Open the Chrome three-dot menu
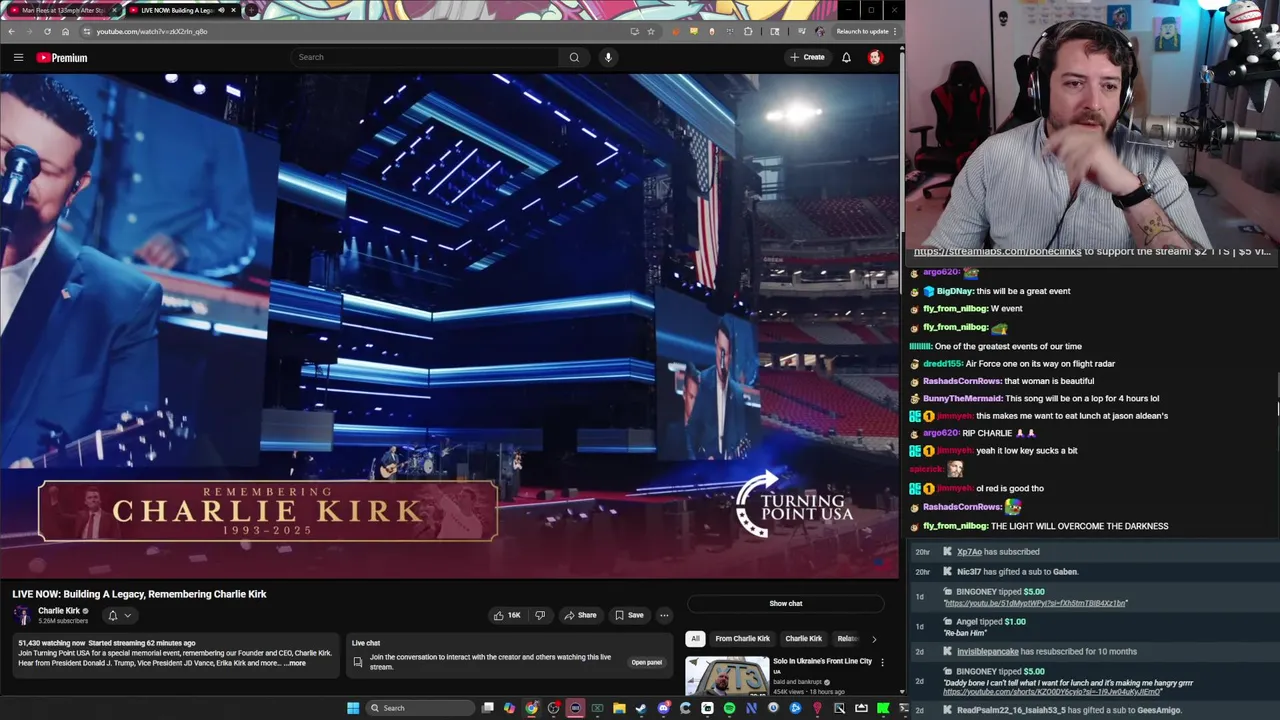Screen dimensions: 1280x720 click(x=895, y=31)
